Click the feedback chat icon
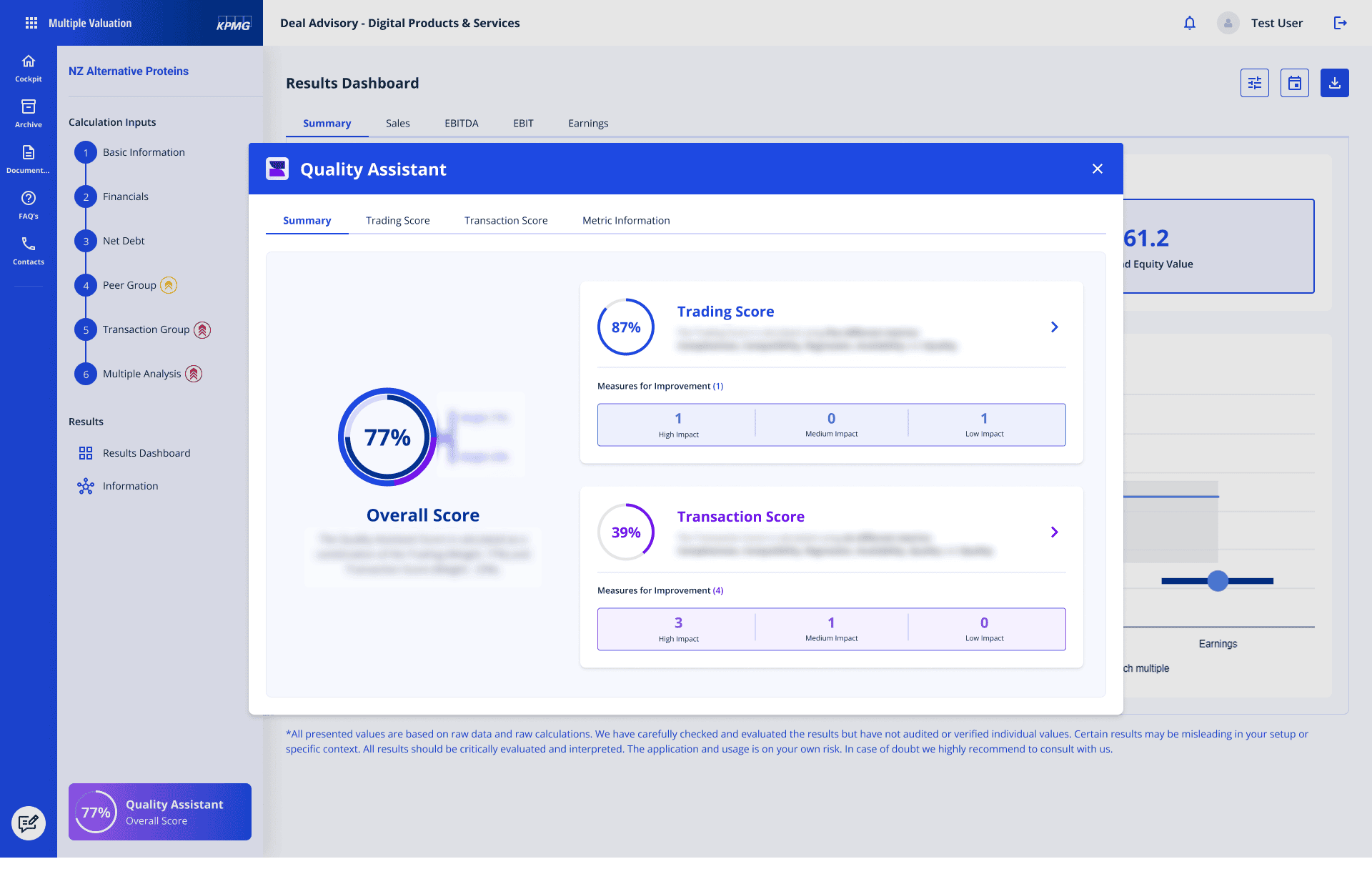 tap(29, 823)
